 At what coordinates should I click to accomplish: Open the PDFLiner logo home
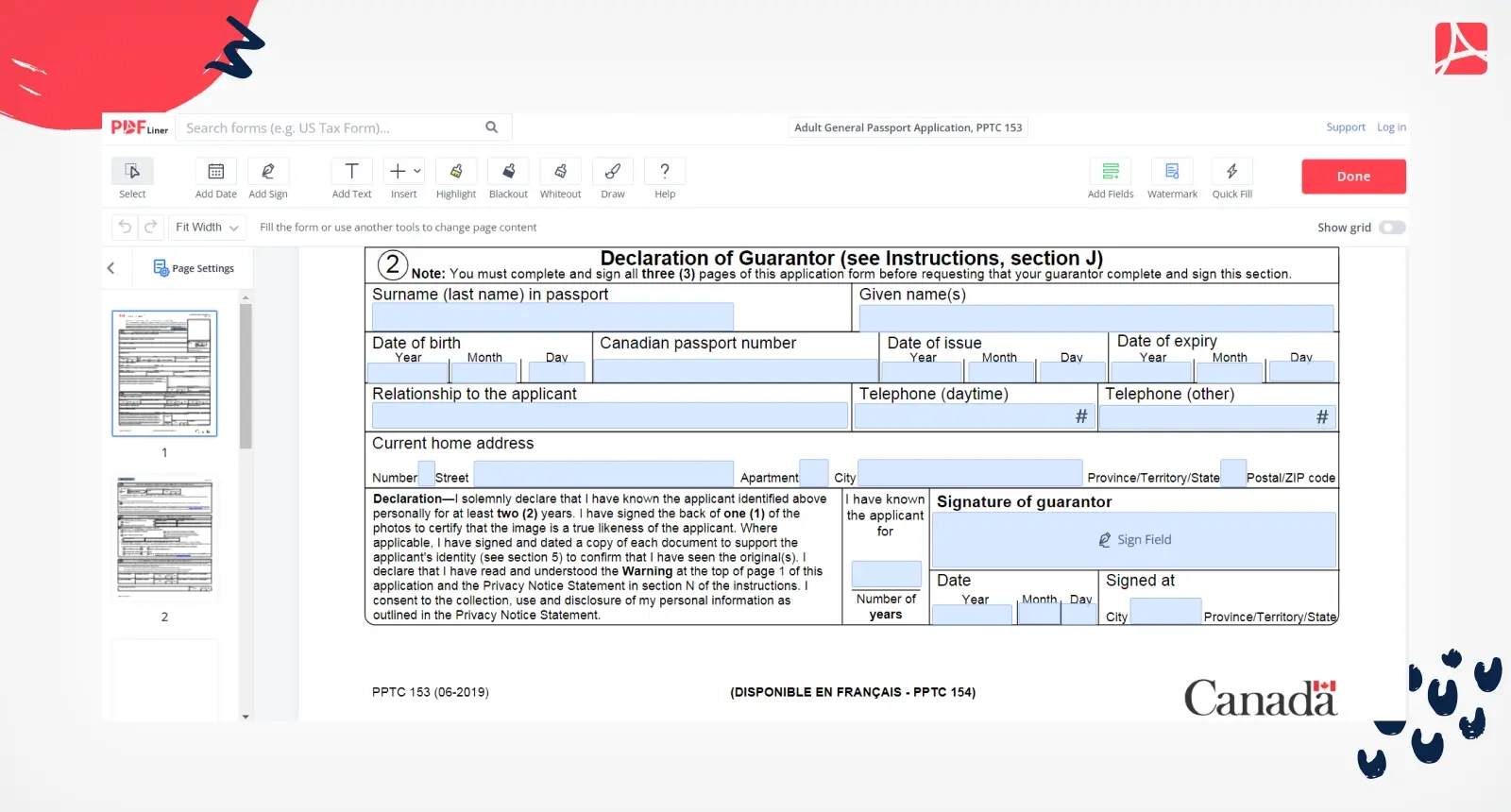tap(139, 127)
